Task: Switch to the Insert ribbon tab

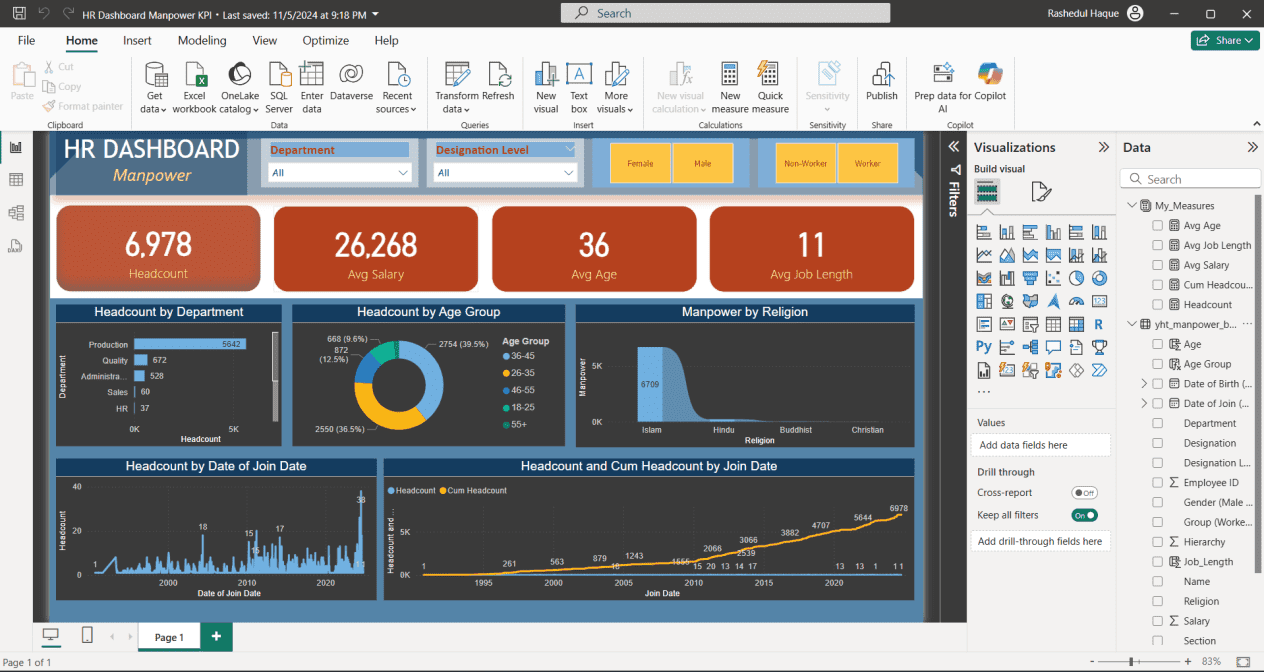Action: [137, 41]
